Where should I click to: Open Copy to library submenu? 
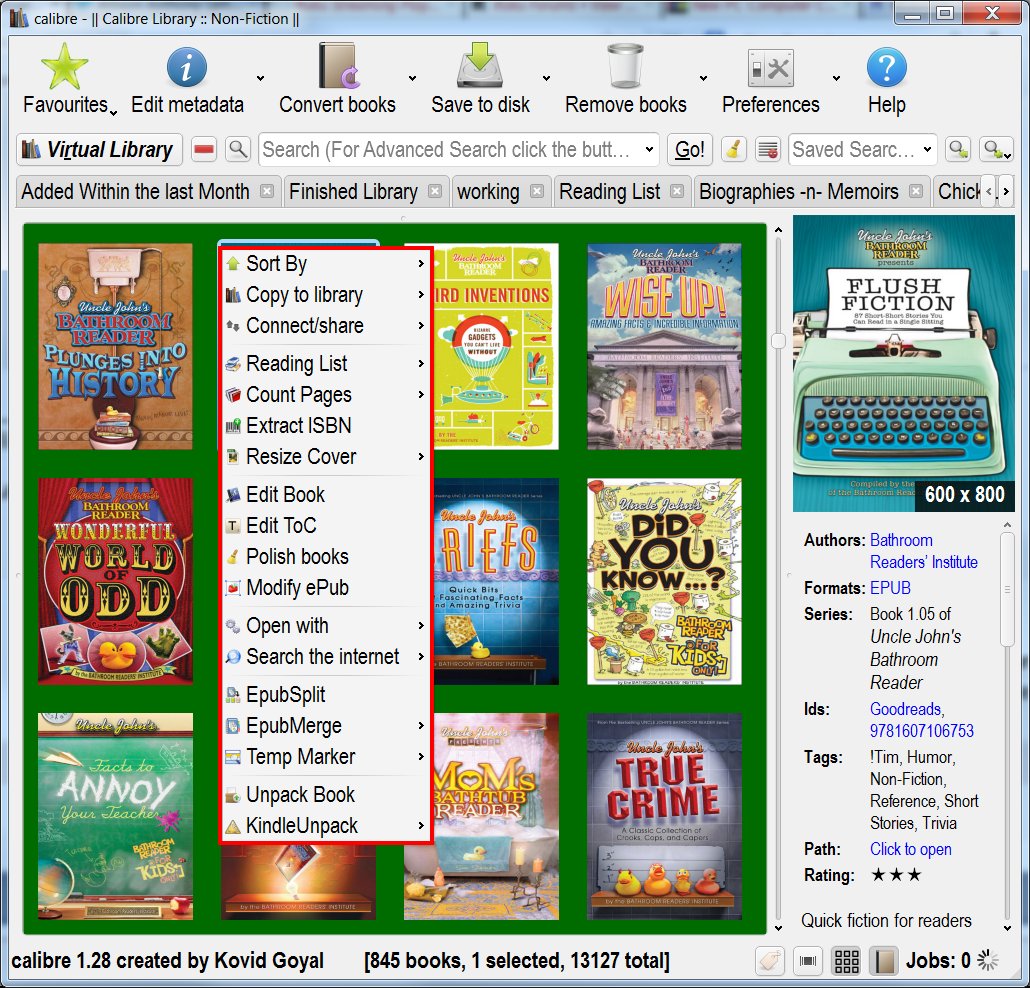click(x=326, y=295)
